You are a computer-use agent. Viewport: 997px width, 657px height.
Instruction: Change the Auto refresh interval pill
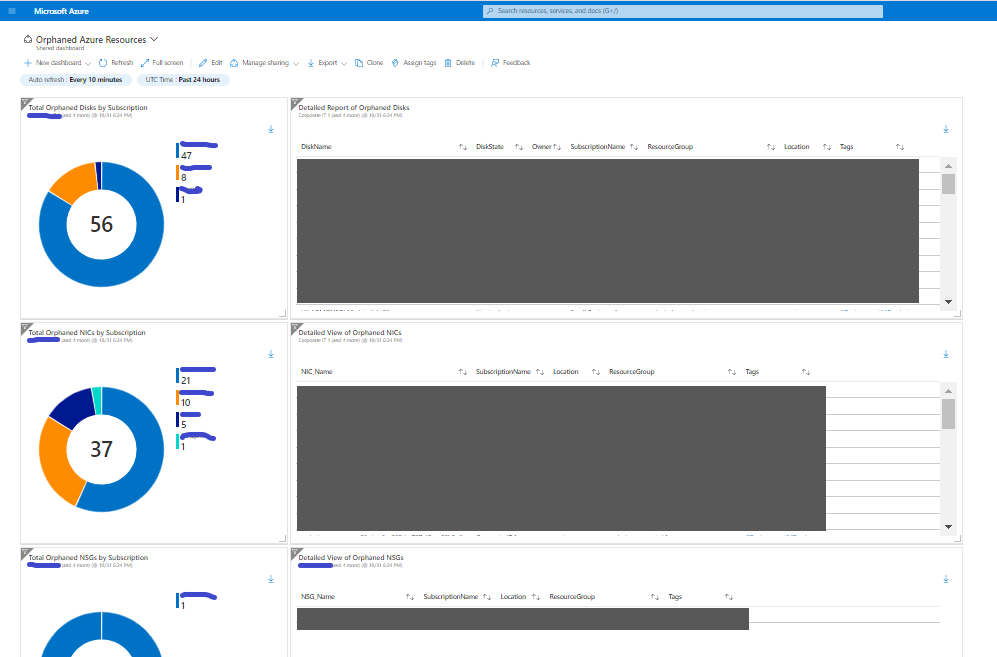click(x=76, y=80)
